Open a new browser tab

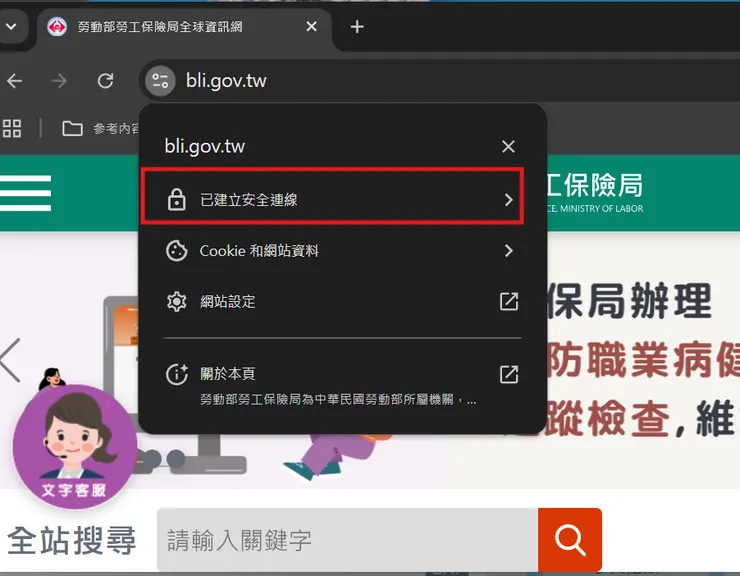click(x=357, y=27)
